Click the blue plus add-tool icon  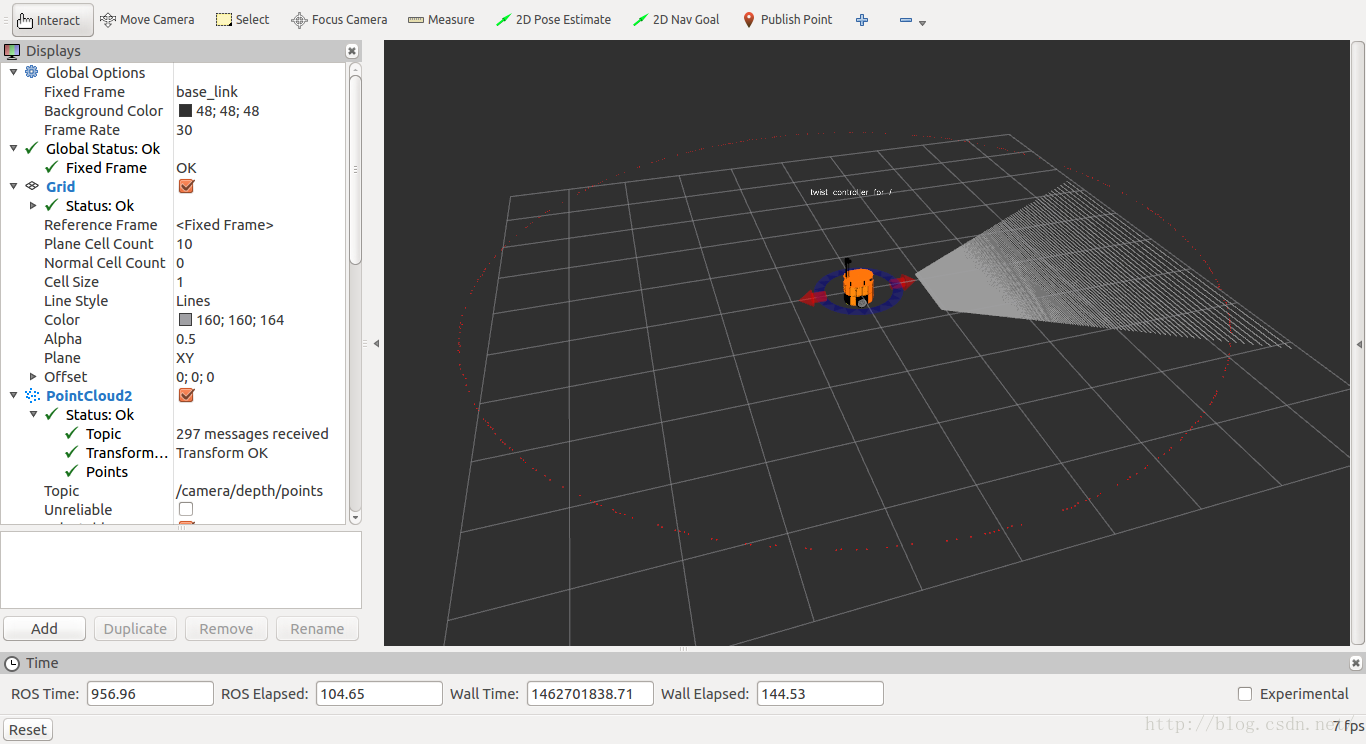click(x=862, y=20)
